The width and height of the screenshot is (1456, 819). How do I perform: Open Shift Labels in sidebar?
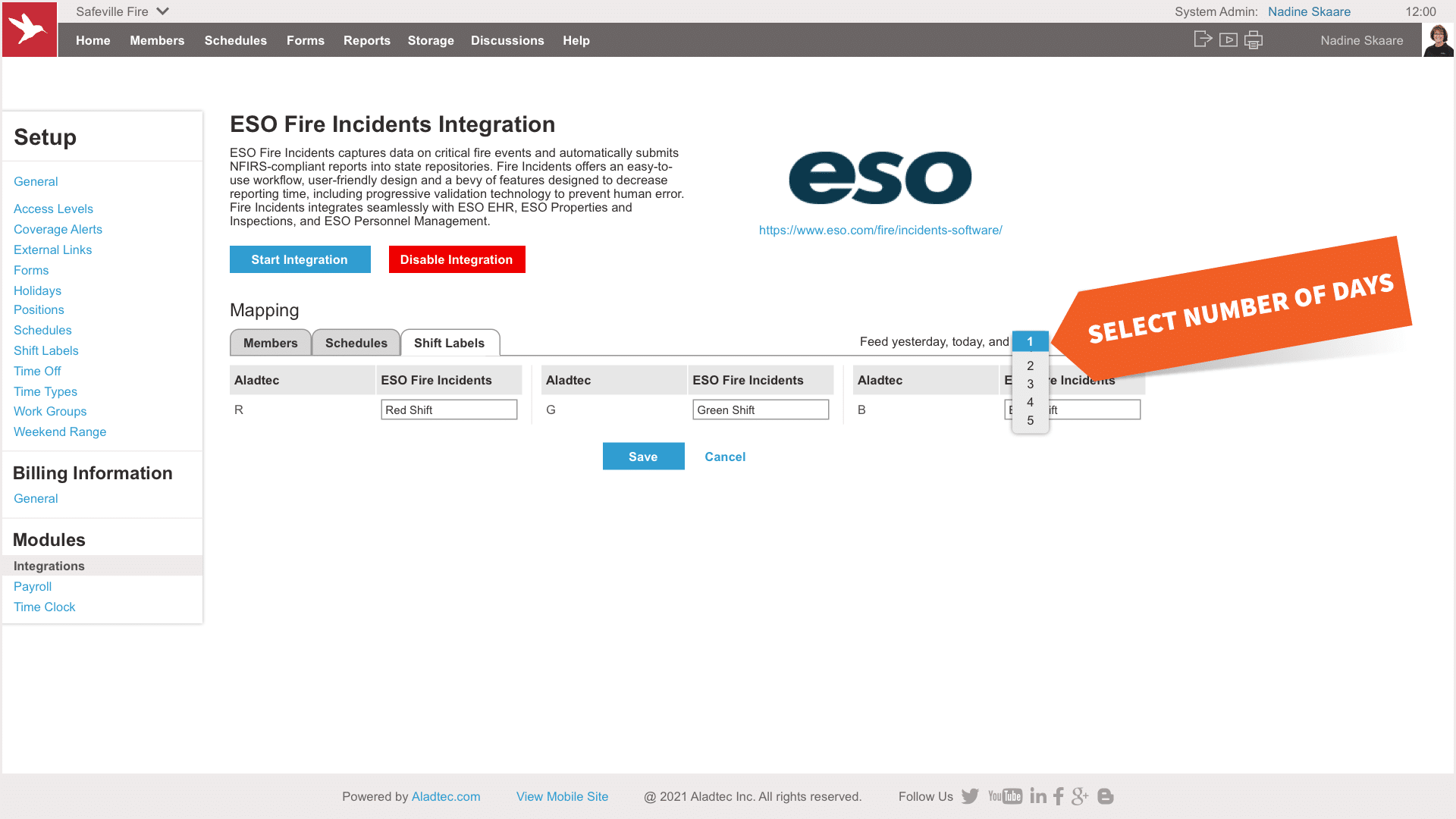(x=46, y=350)
